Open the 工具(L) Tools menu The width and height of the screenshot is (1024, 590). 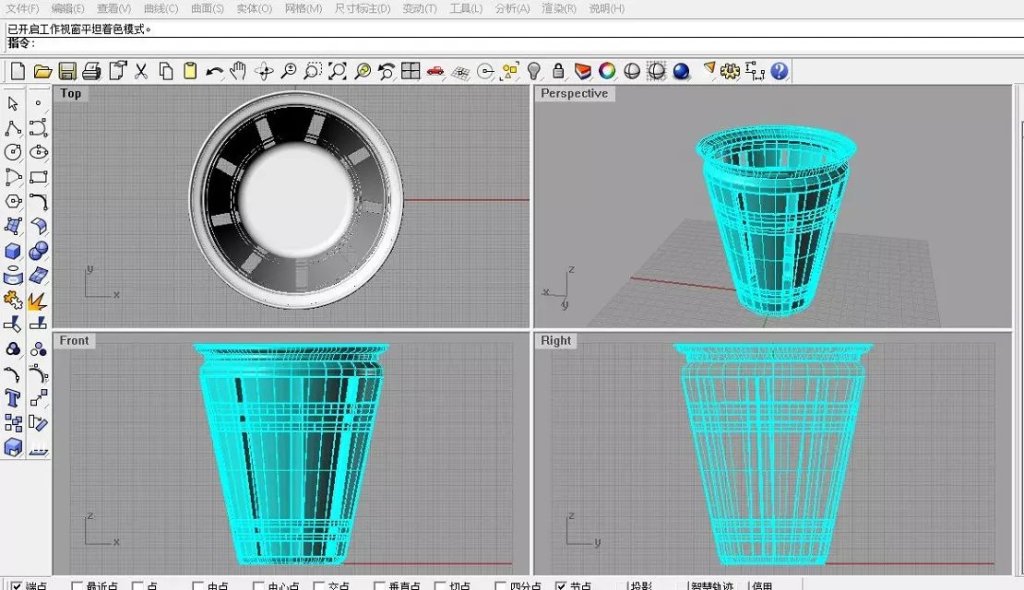(x=466, y=8)
